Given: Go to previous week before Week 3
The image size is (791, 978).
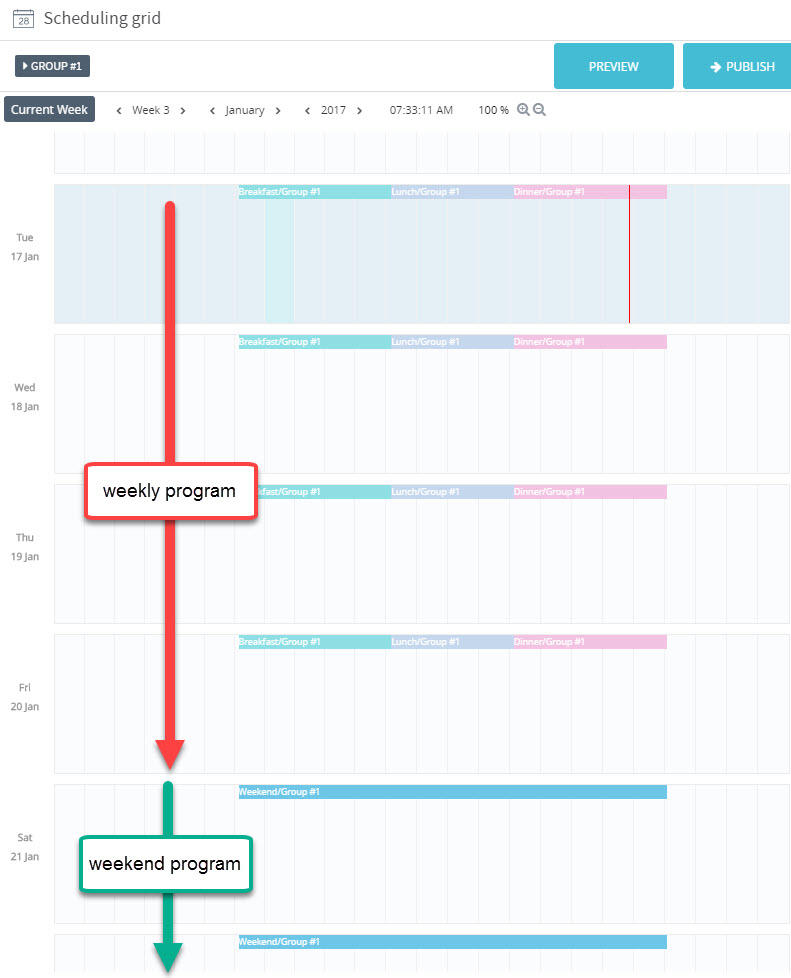Looking at the screenshot, I should 119,110.
